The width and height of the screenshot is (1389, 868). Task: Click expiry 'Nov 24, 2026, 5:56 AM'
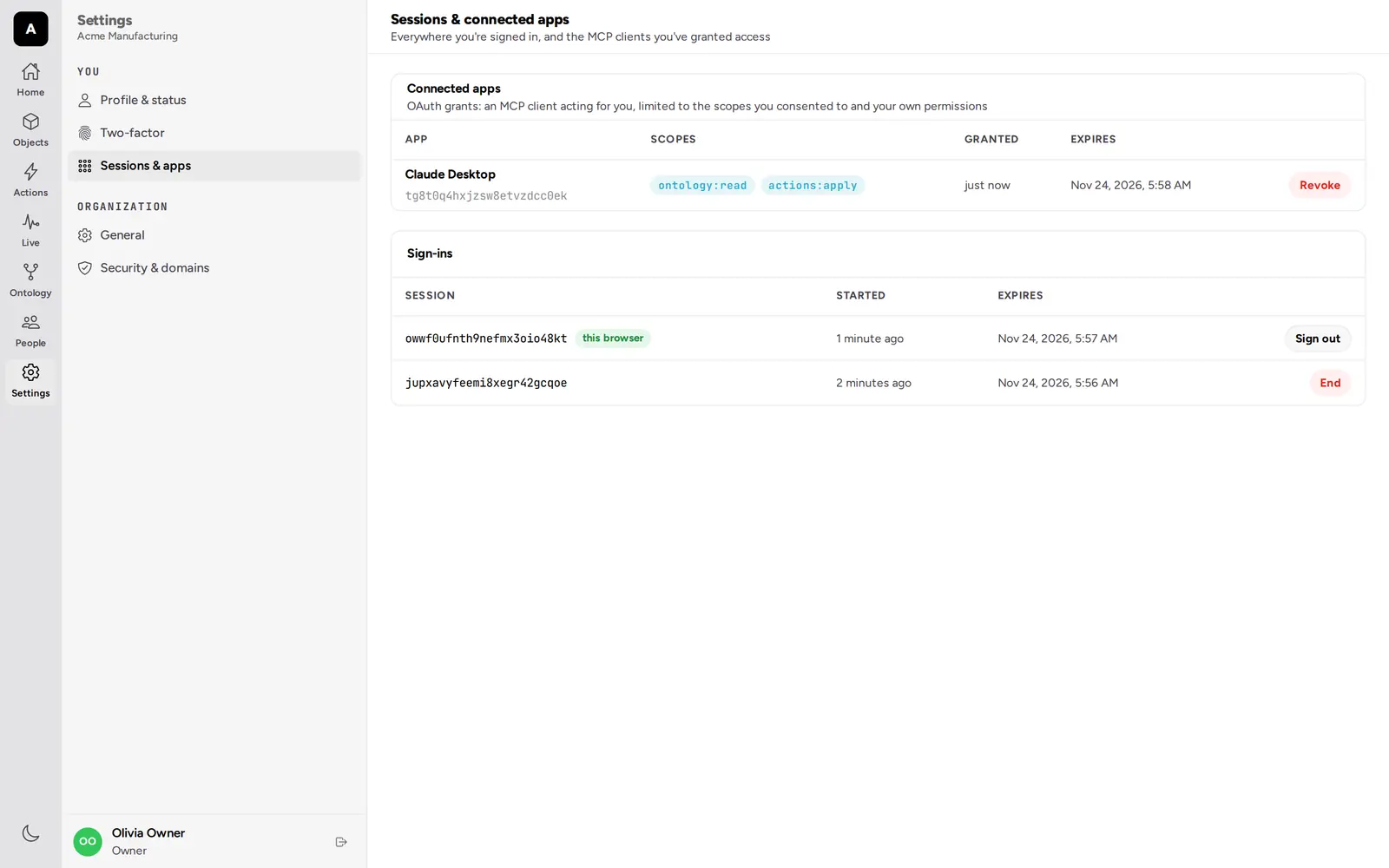(x=1057, y=383)
